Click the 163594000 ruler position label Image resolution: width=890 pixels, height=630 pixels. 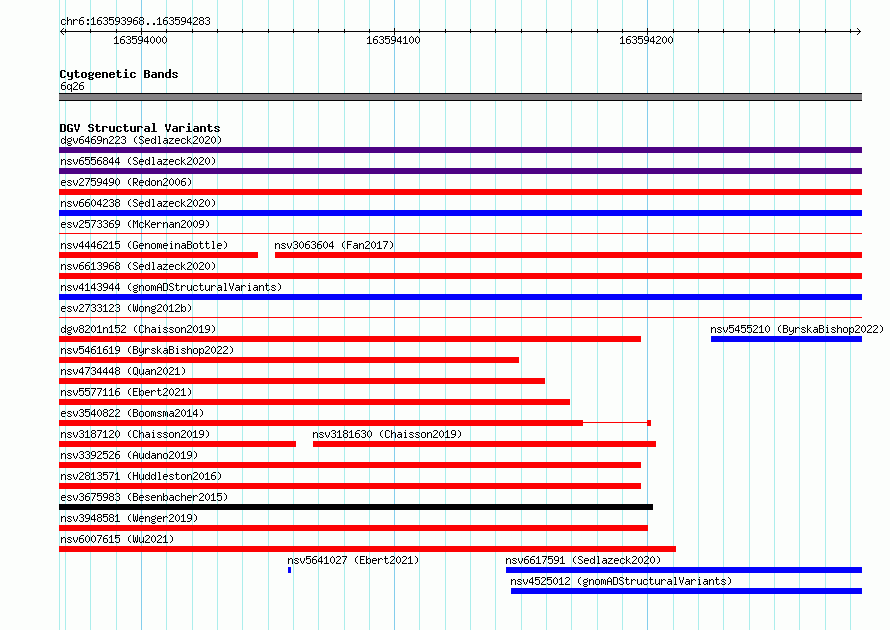pos(140,40)
